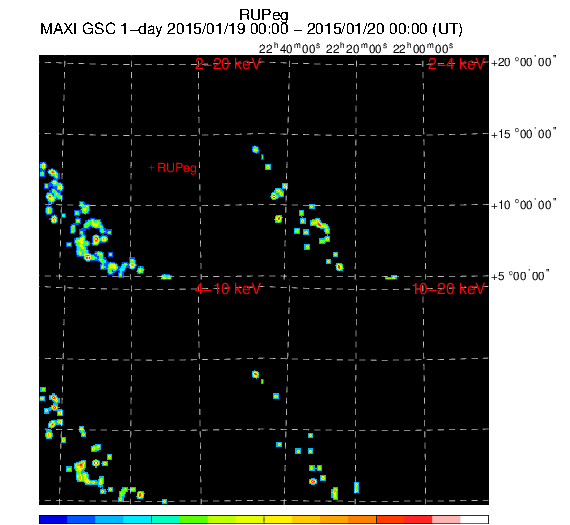Click the +10°00'00" declination label
570x525 pixels.
click(523, 205)
